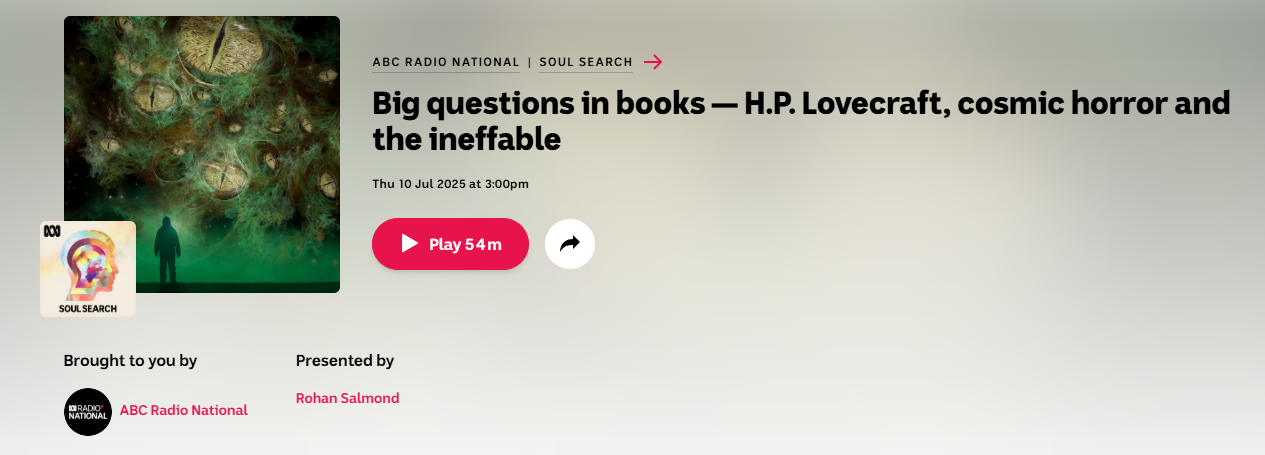
Task: Click the Presented by heading
Action: (x=345, y=361)
